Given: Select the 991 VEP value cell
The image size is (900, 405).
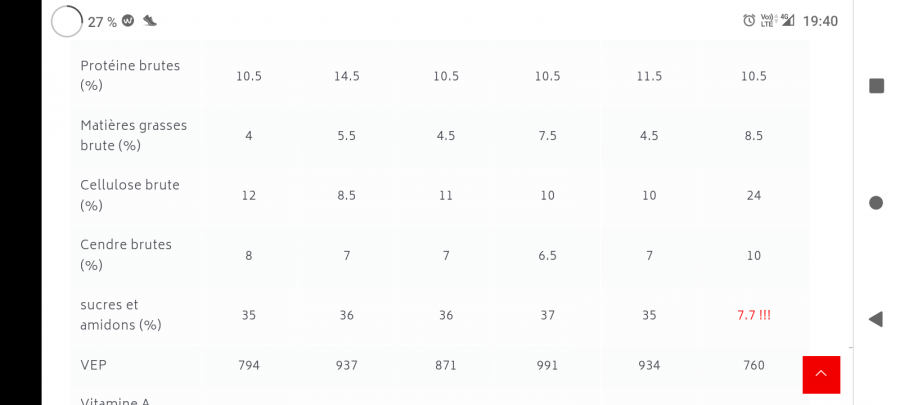Looking at the screenshot, I should [x=547, y=366].
